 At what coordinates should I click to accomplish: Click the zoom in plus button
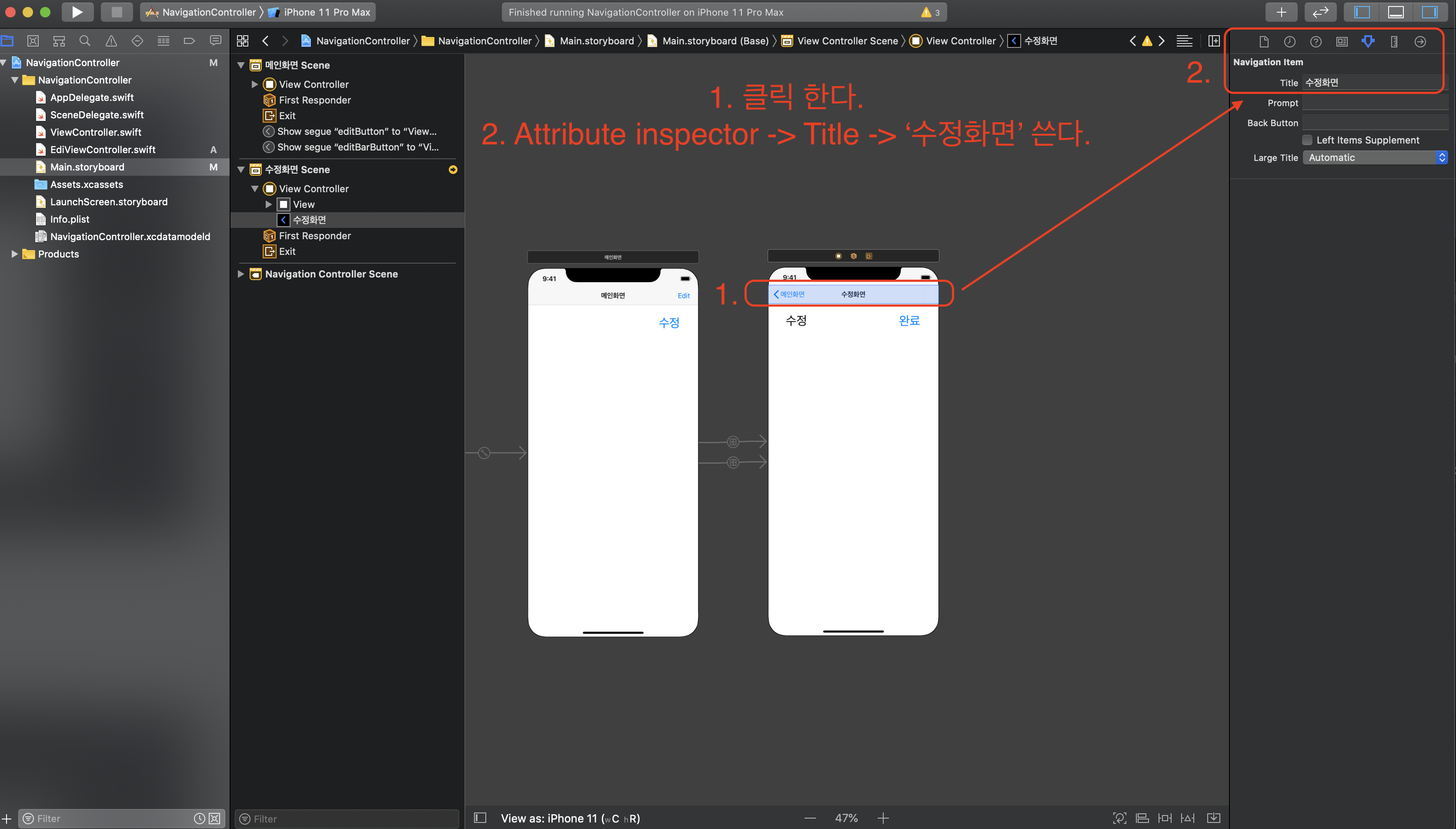[883, 818]
